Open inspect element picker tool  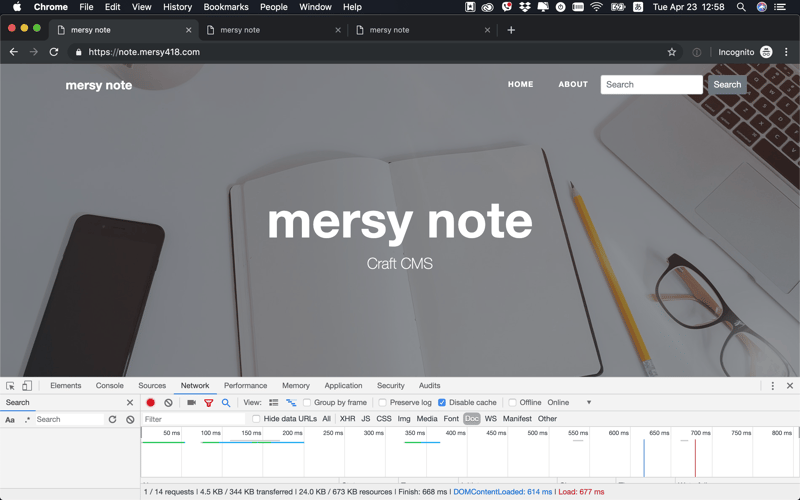pyautogui.click(x=10, y=386)
